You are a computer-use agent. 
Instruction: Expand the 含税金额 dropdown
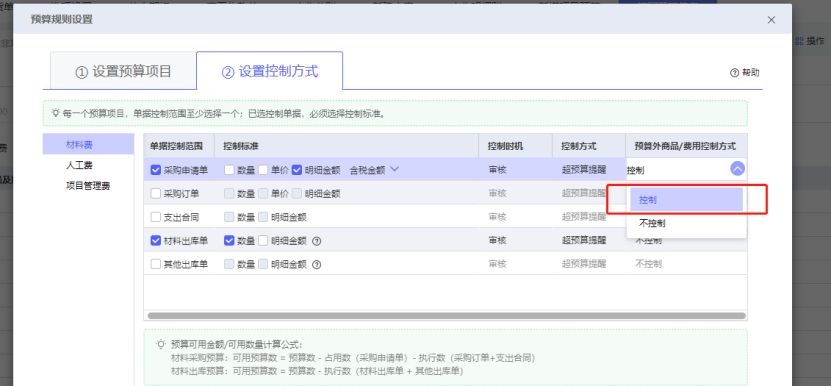[394, 170]
